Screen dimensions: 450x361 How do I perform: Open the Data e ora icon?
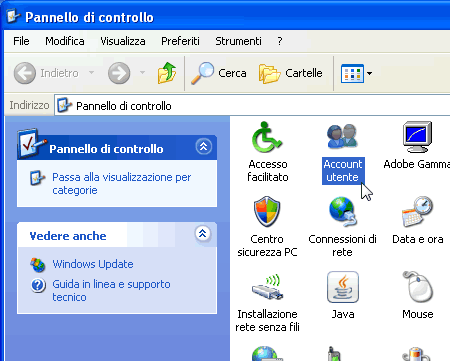tap(417, 212)
